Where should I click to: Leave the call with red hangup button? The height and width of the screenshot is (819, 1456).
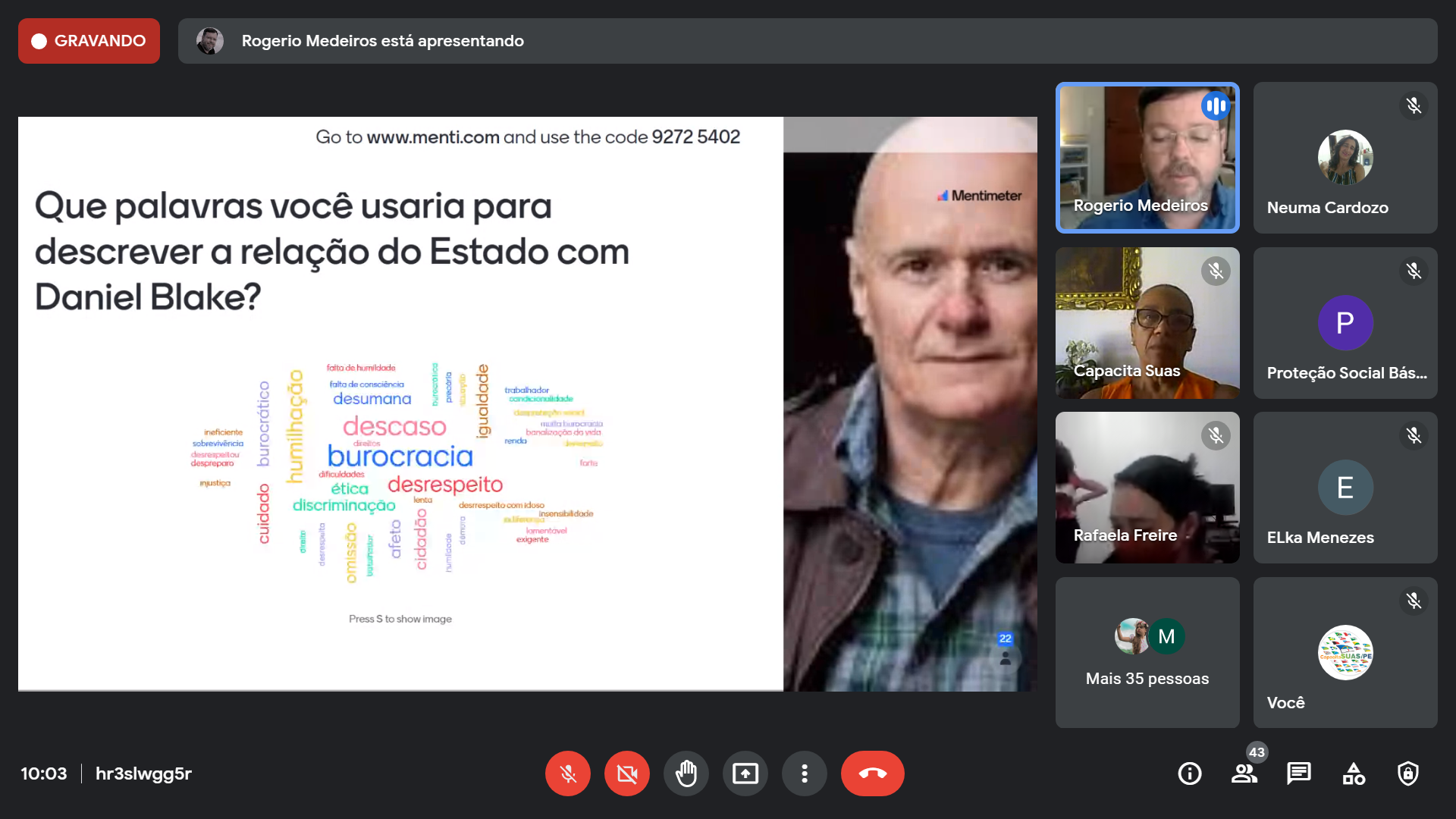pos(872,773)
